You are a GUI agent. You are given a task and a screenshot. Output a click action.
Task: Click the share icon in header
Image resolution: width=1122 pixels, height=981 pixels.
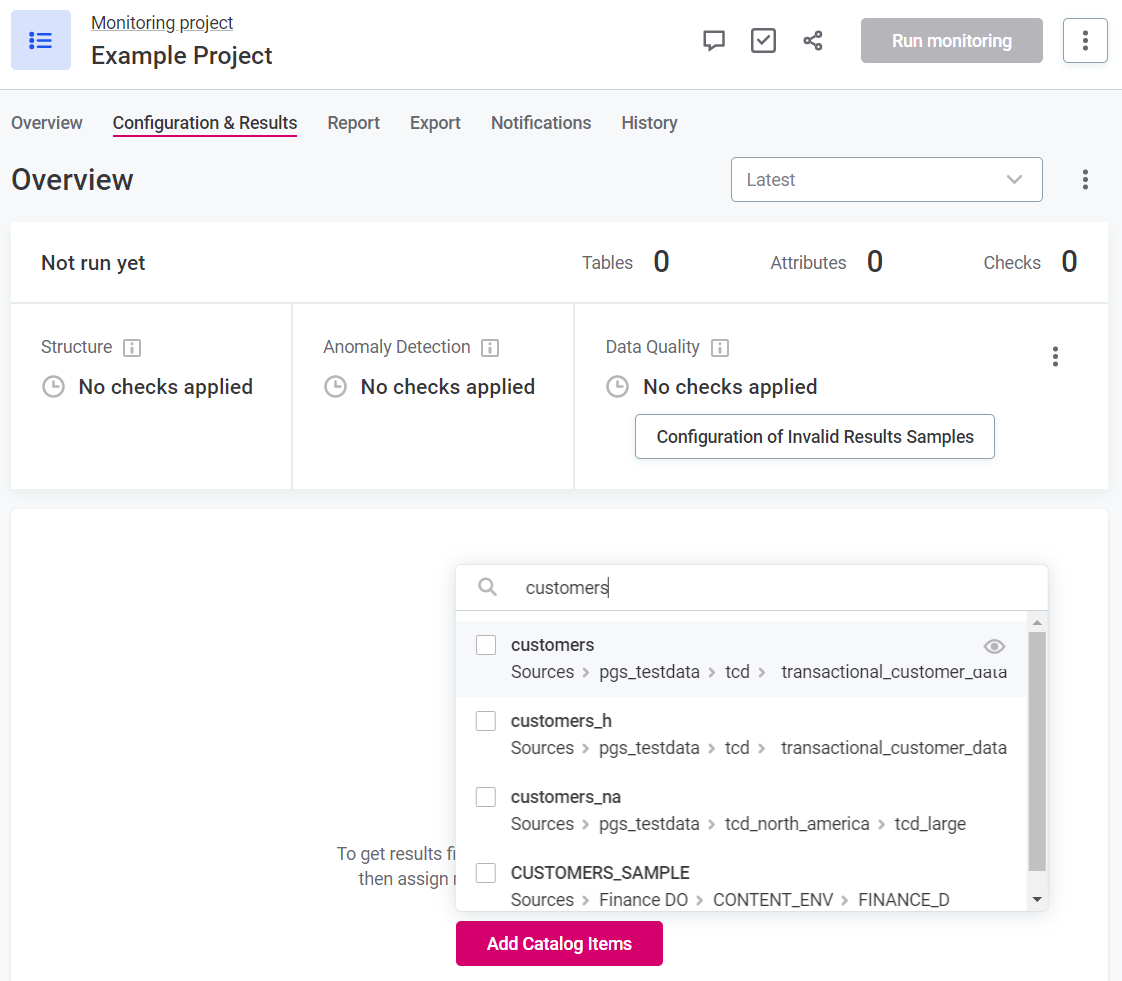coord(813,41)
